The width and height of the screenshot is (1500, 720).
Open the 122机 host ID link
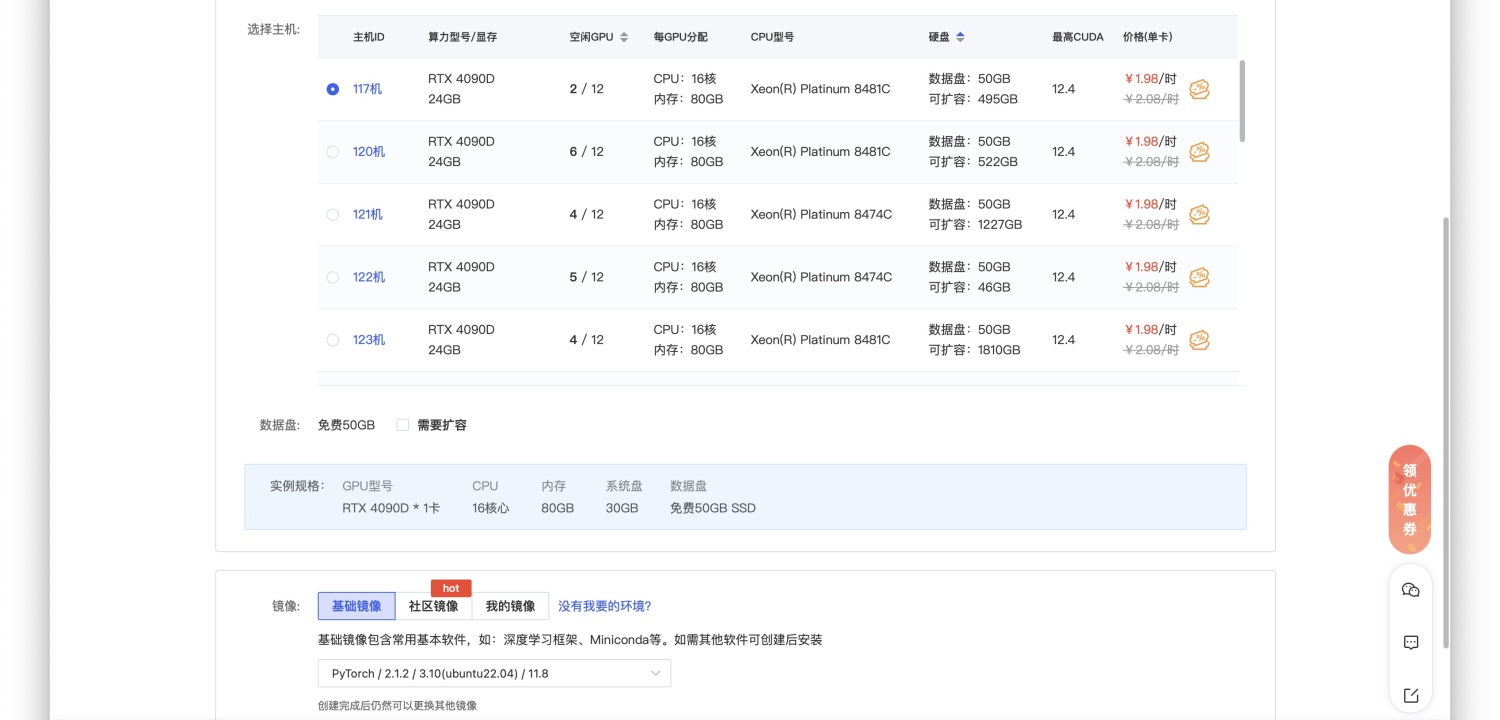pos(369,277)
